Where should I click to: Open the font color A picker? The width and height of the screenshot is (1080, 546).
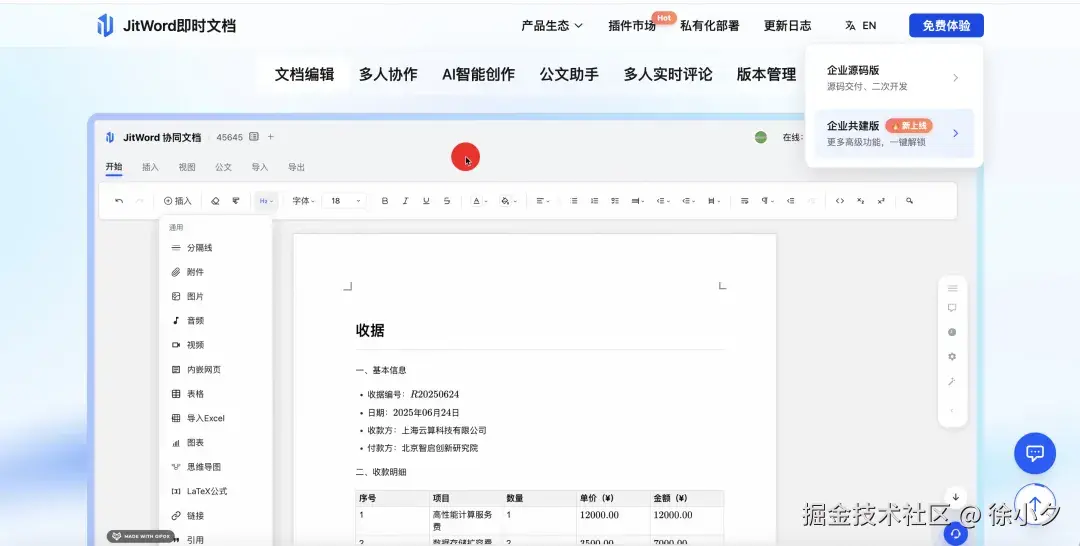479,201
